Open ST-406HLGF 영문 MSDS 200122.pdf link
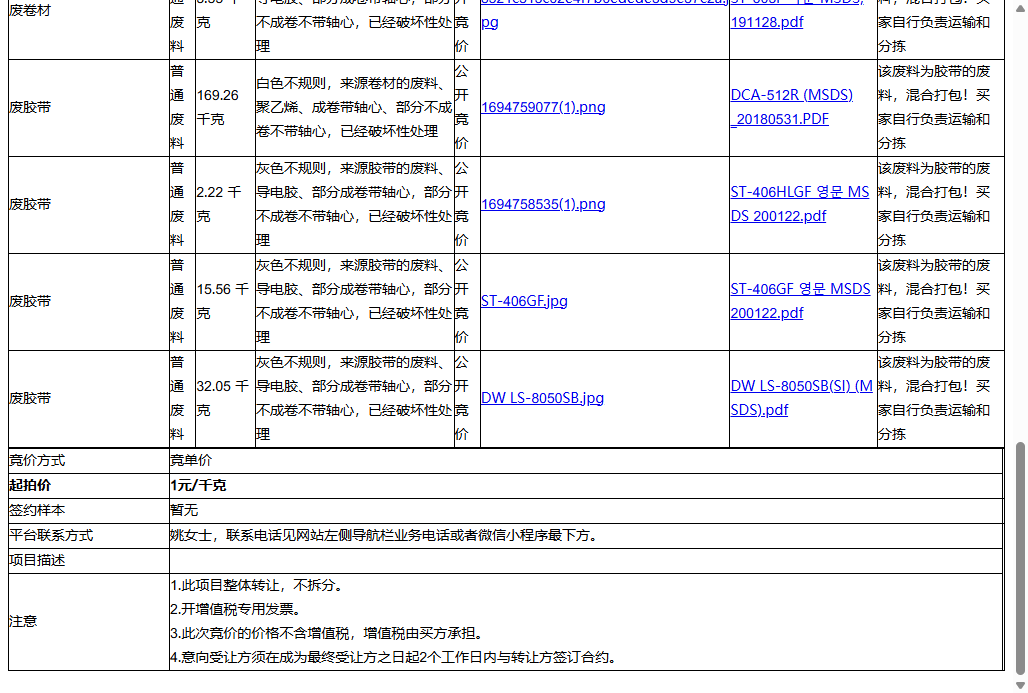The width and height of the screenshot is (1028, 693). 800,205
